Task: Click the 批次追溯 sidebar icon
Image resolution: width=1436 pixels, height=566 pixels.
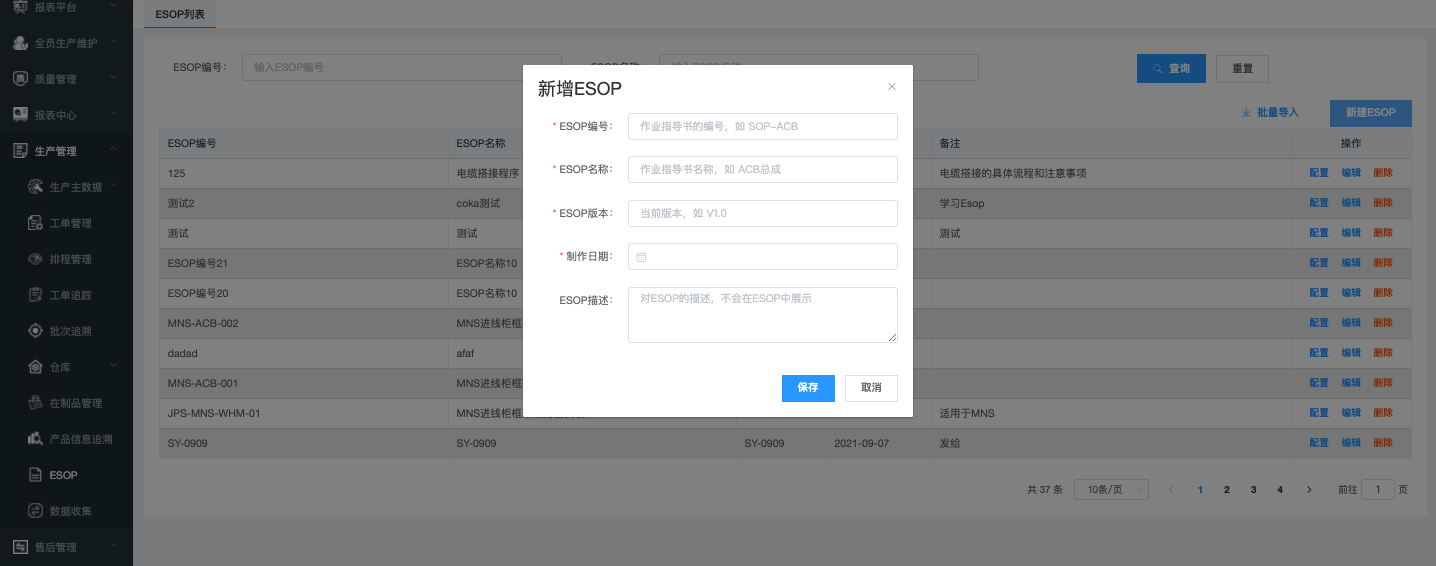Action: [x=34, y=331]
